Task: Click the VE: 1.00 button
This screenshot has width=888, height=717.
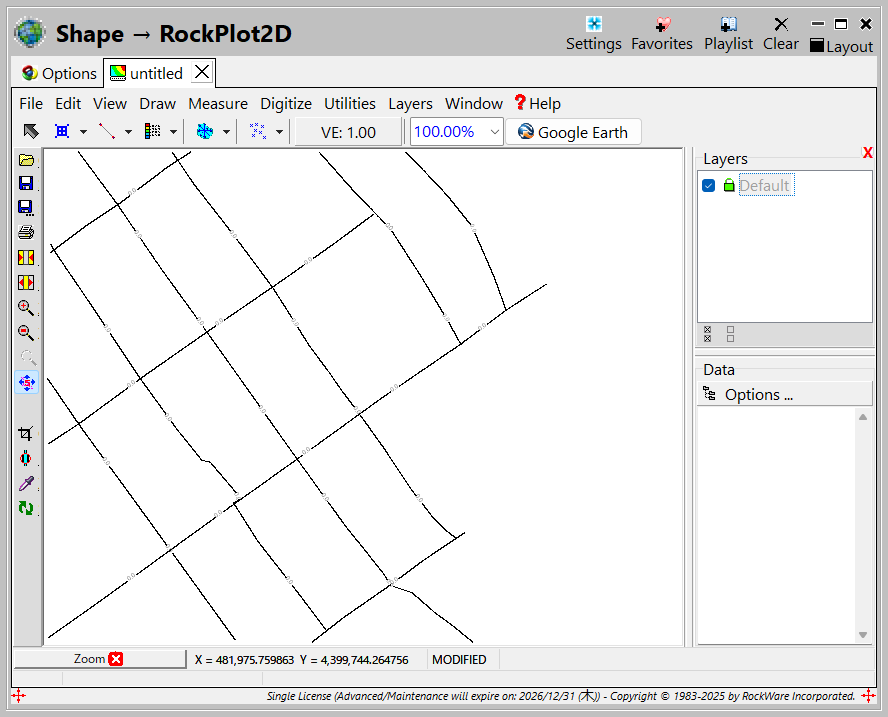Action: click(348, 132)
